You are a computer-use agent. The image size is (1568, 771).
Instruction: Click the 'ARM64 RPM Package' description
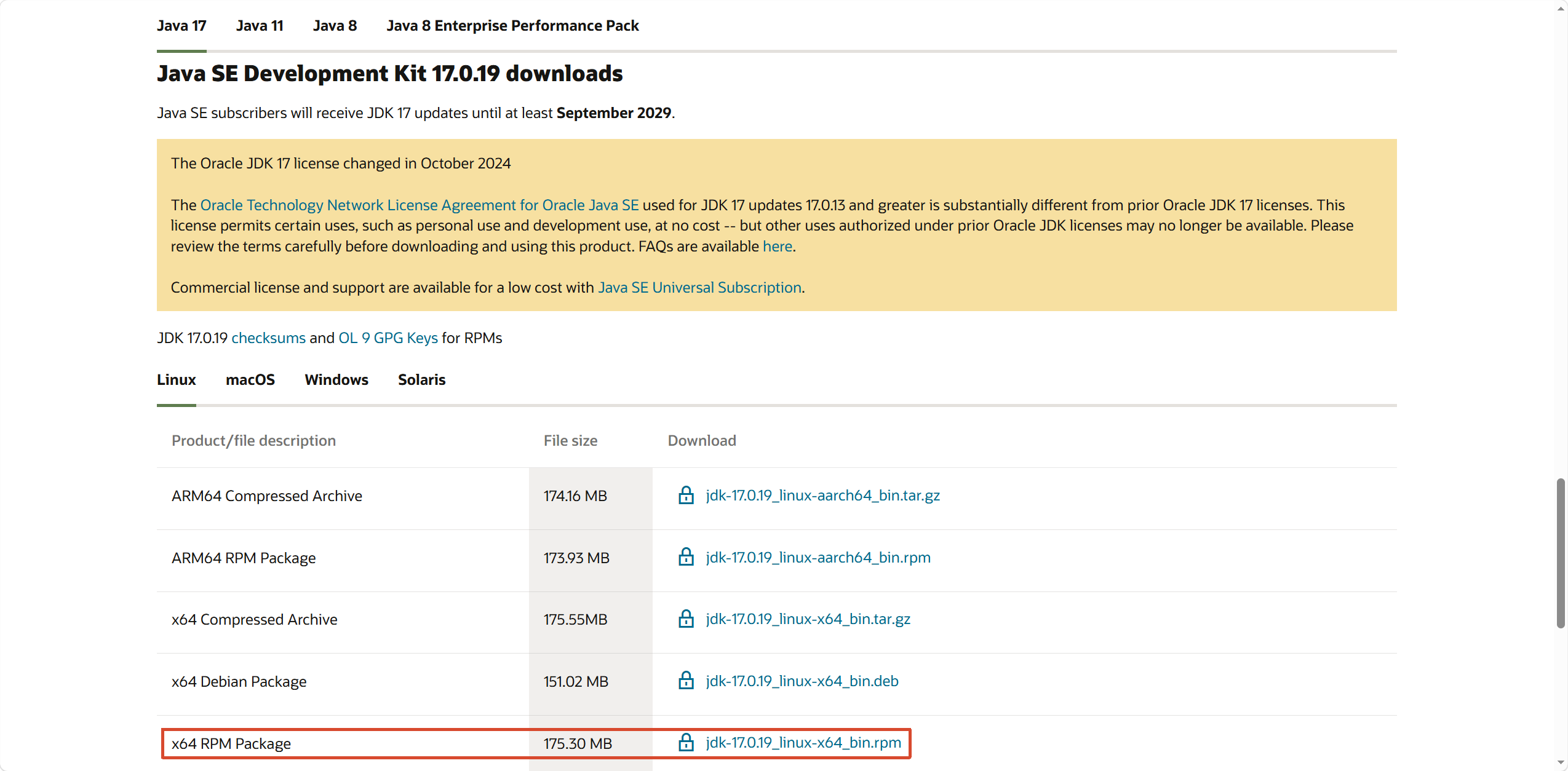pyautogui.click(x=244, y=558)
